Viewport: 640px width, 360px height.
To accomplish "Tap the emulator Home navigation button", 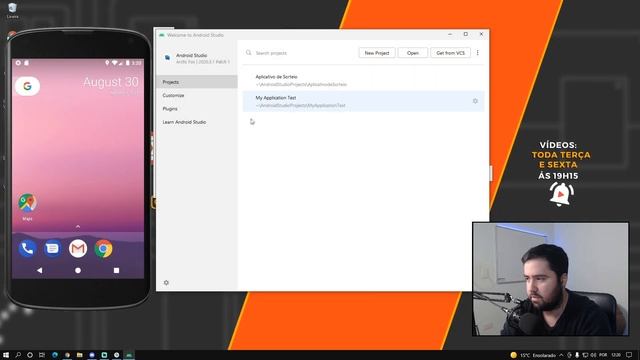I will tap(78, 270).
